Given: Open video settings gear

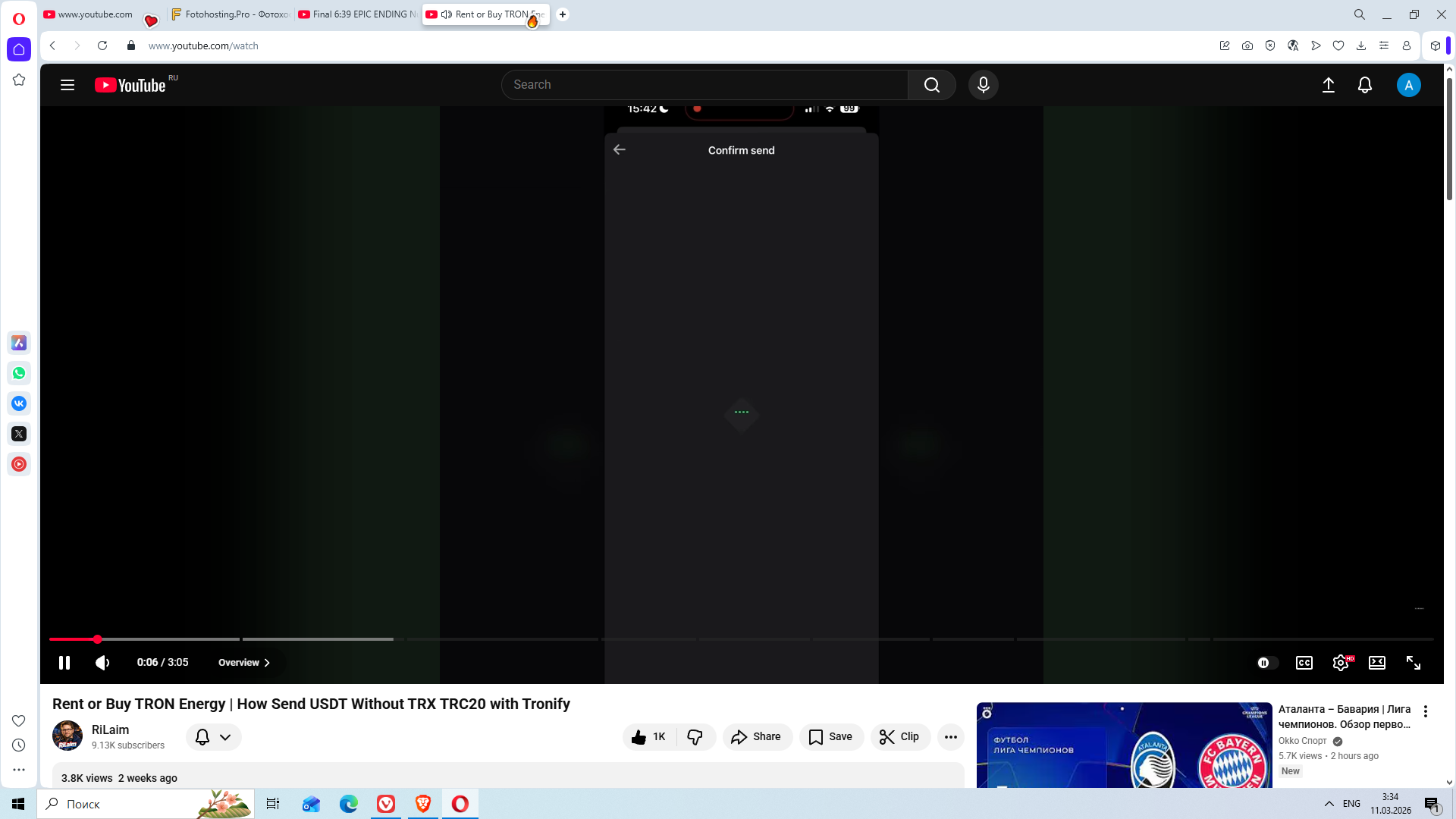Looking at the screenshot, I should tap(1341, 663).
